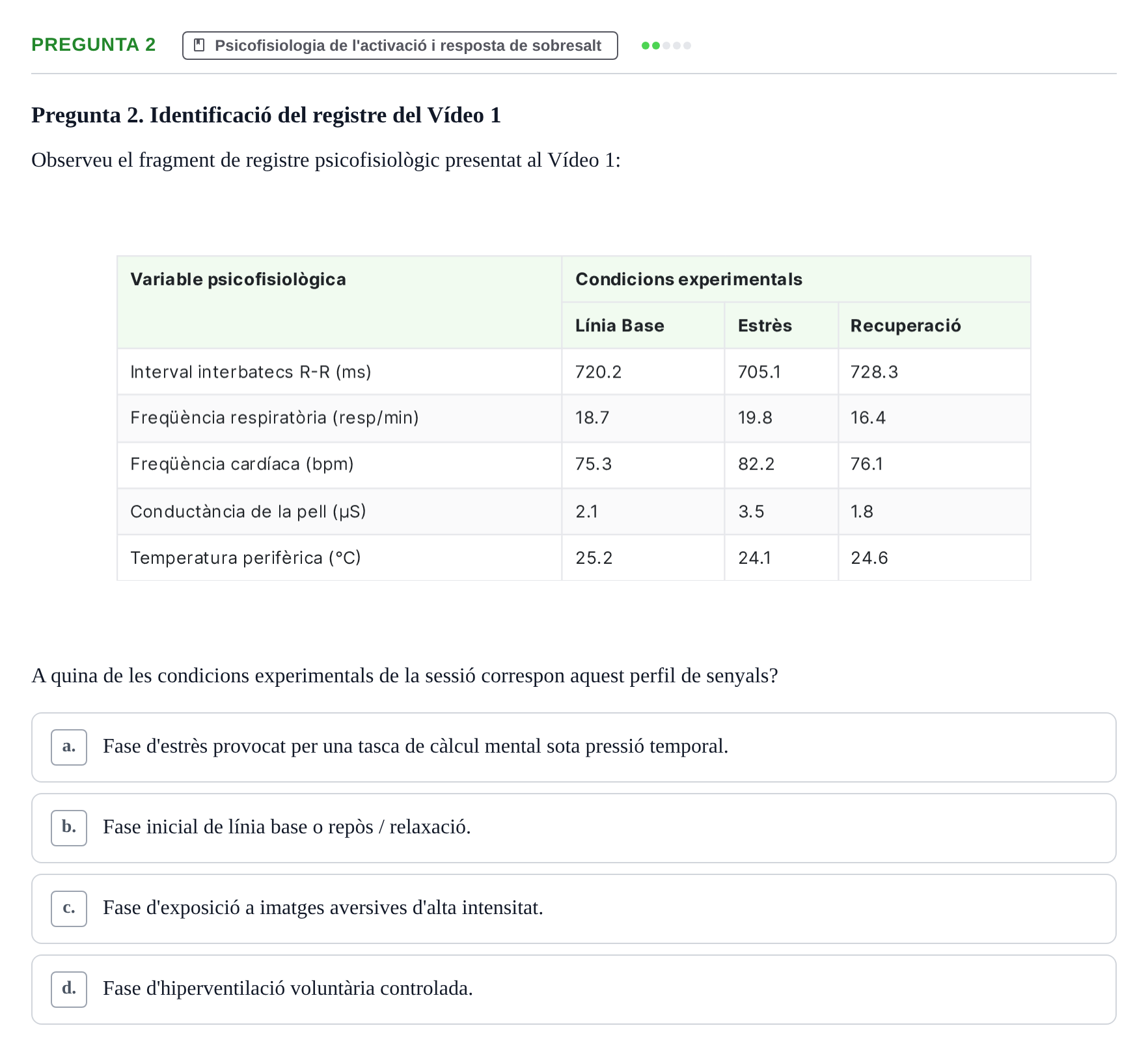1148x1056 pixels.
Task: Click the 'Interval interbatecs R-R (ms)' row label
Action: coord(251,372)
